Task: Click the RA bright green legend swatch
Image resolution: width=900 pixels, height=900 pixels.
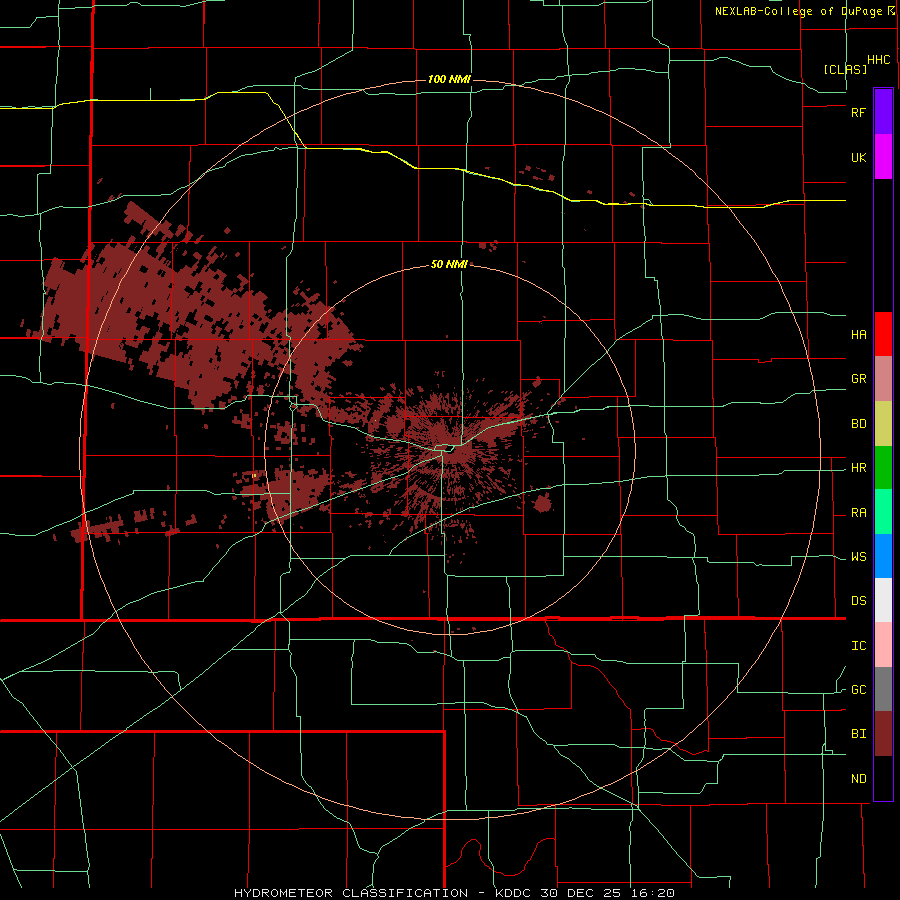Action: click(883, 511)
